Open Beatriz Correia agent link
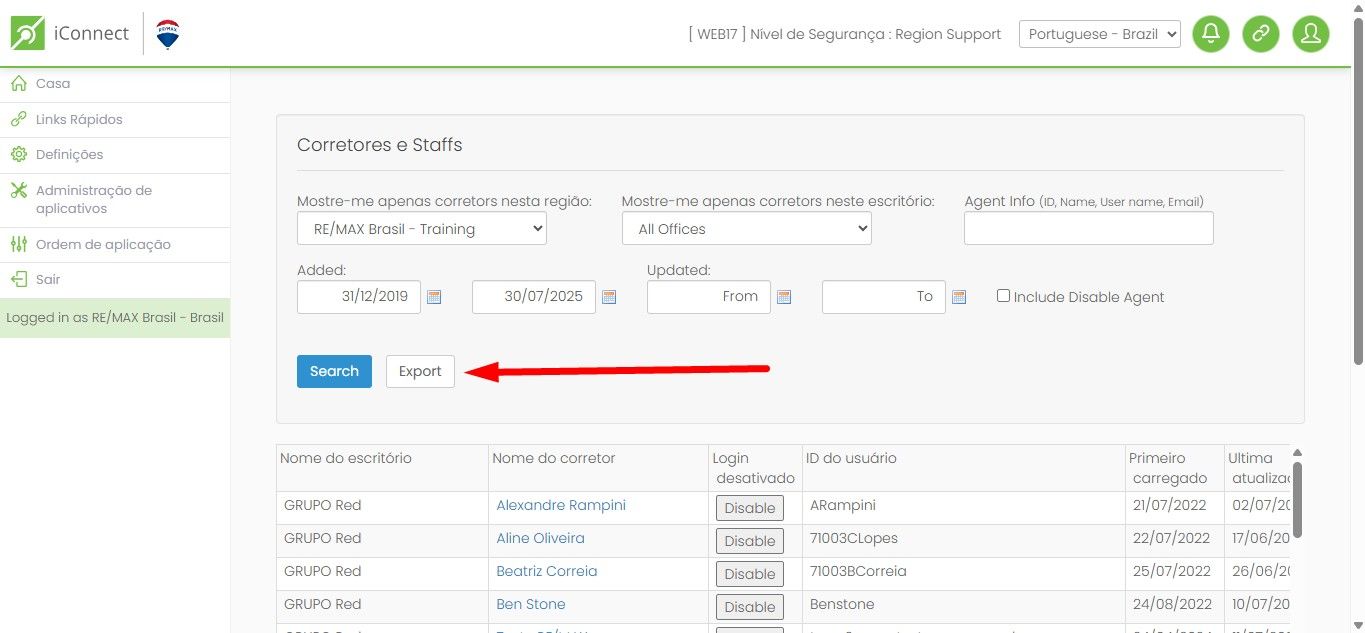 tap(547, 571)
